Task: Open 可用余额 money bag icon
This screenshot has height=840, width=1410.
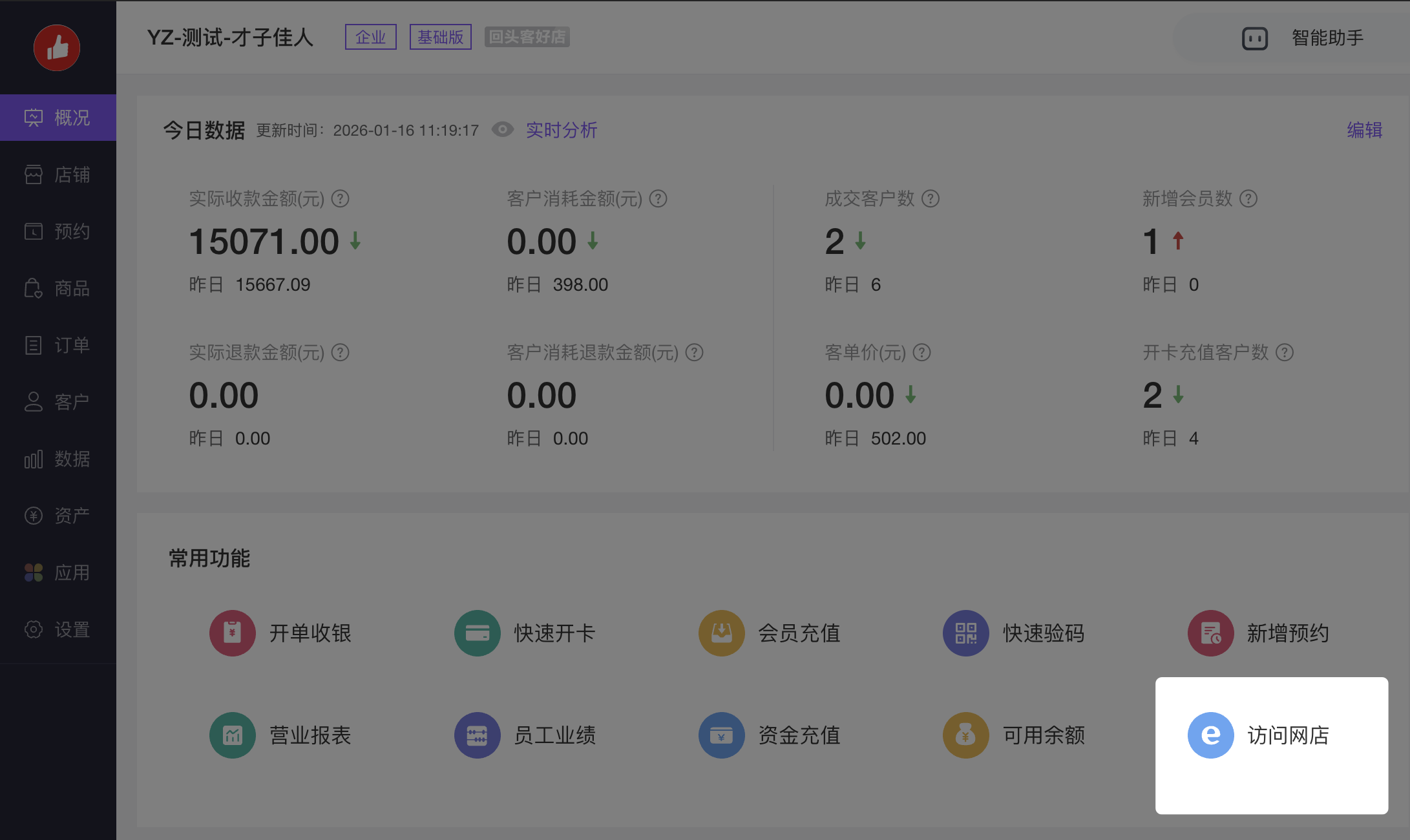Action: (965, 735)
